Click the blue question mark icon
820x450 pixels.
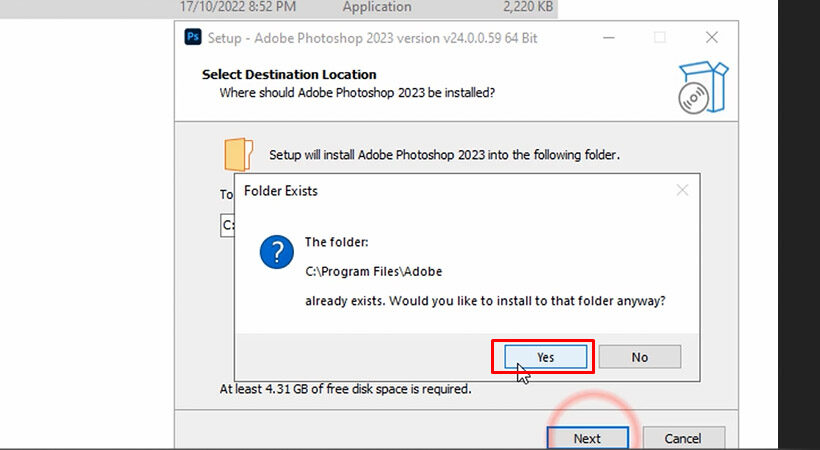pos(276,252)
